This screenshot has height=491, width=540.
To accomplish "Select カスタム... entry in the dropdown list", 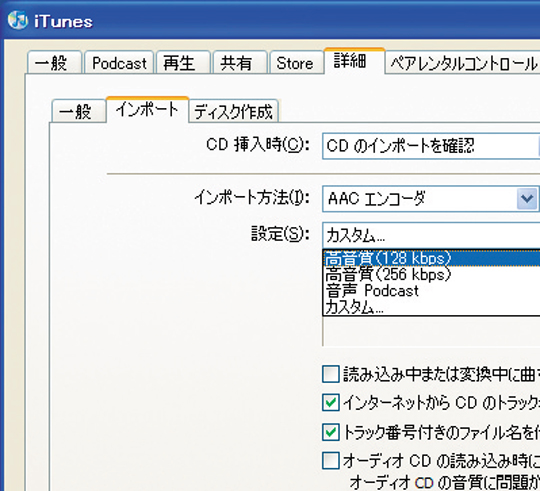I will tap(432, 306).
